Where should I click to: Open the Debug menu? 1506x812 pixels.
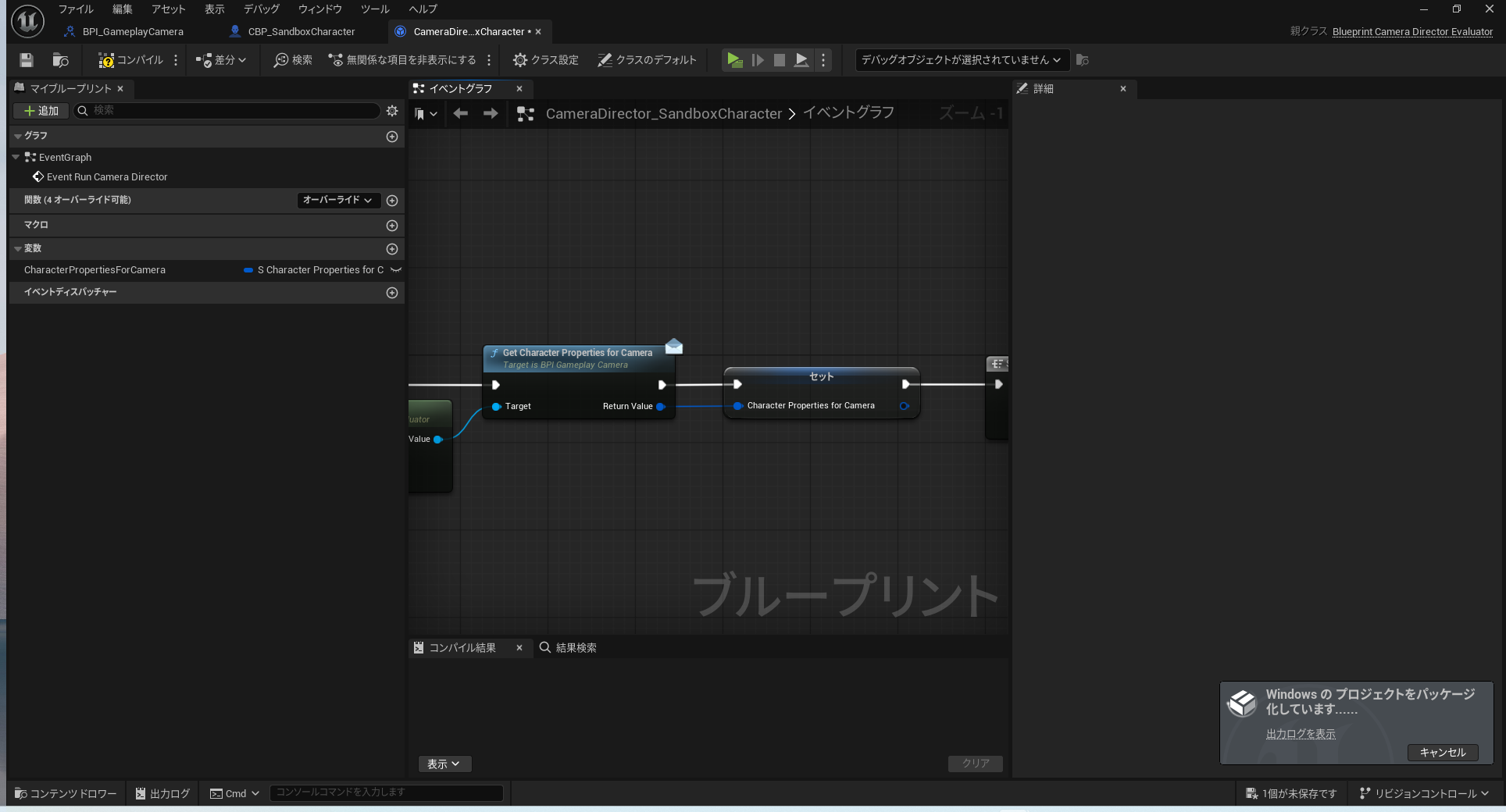[261, 9]
